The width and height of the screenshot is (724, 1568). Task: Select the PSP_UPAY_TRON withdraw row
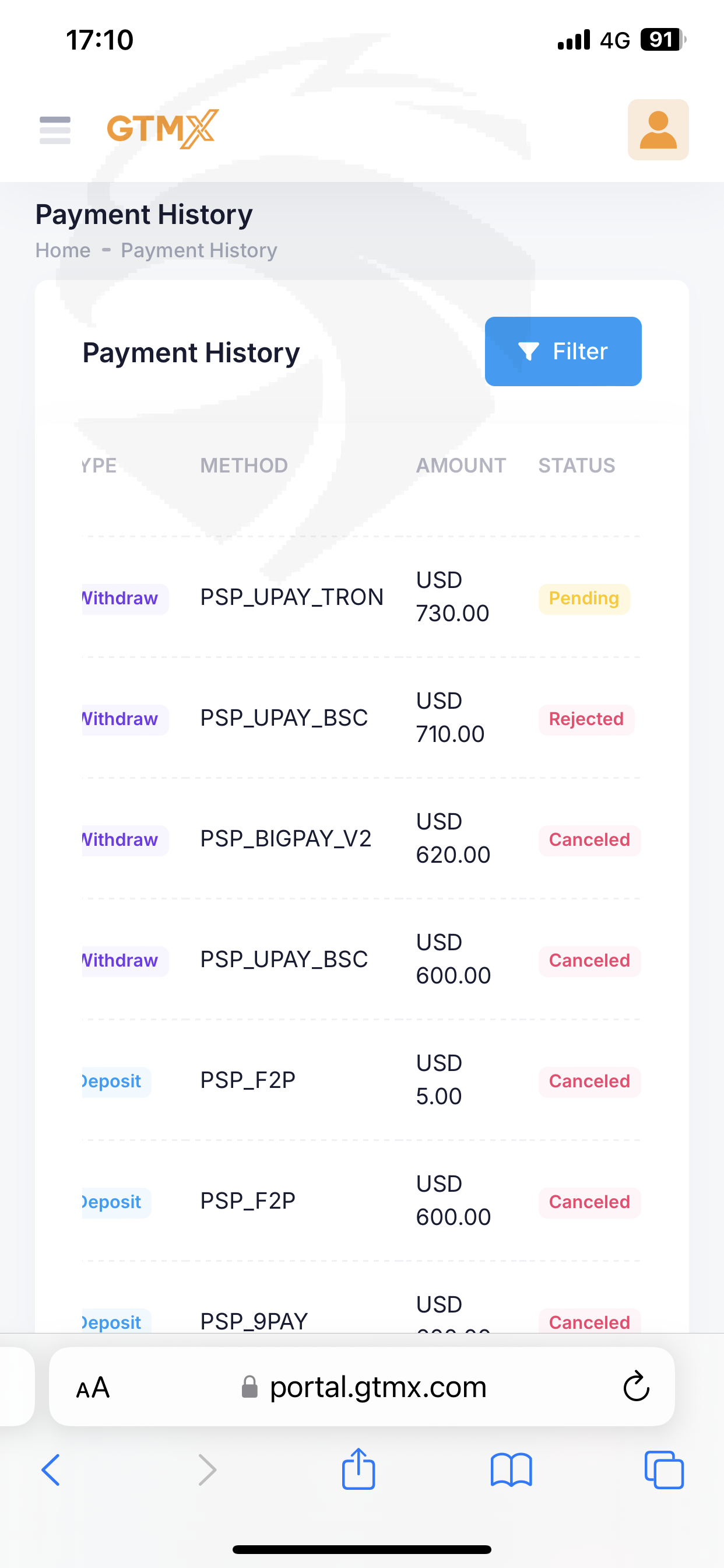click(291, 597)
